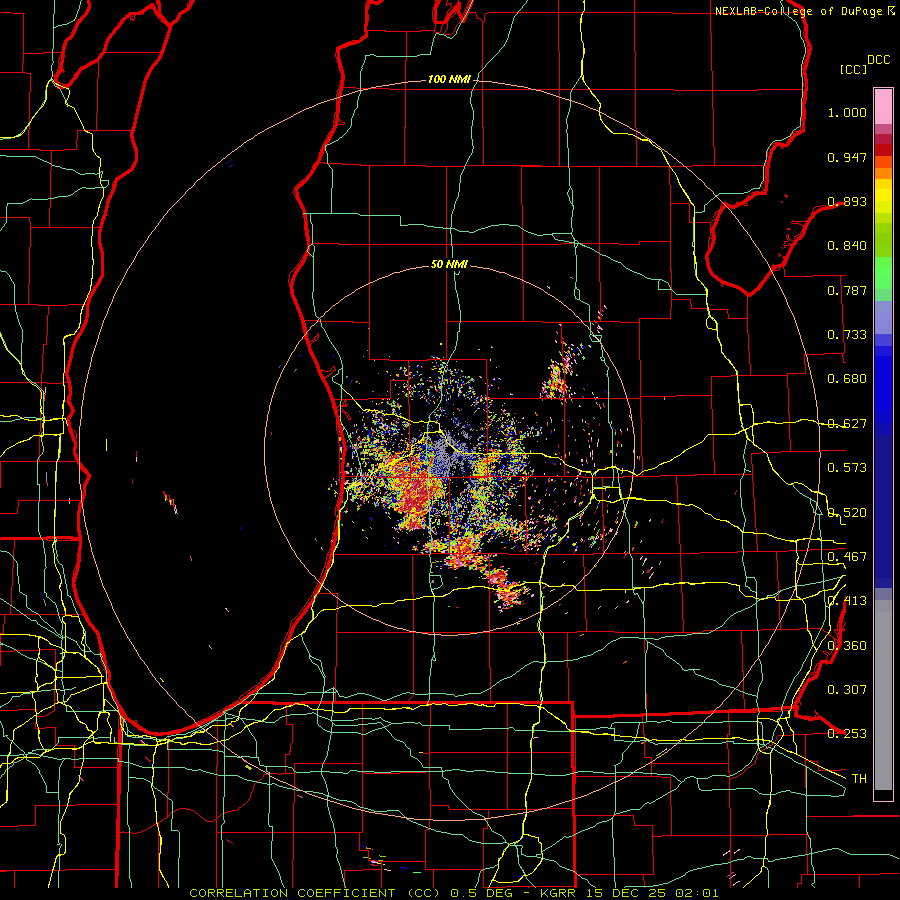Click the 100 NMI range ring label

(x=448, y=79)
